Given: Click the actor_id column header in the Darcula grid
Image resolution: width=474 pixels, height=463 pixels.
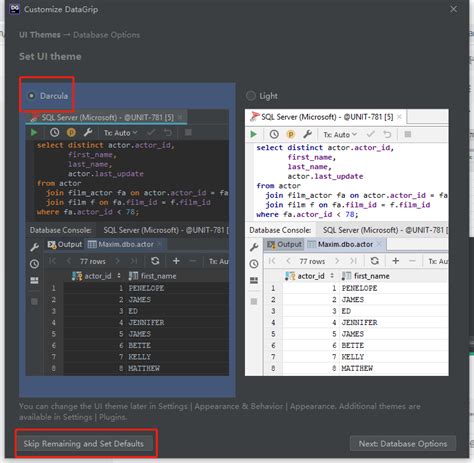Looking at the screenshot, I should [96, 276].
